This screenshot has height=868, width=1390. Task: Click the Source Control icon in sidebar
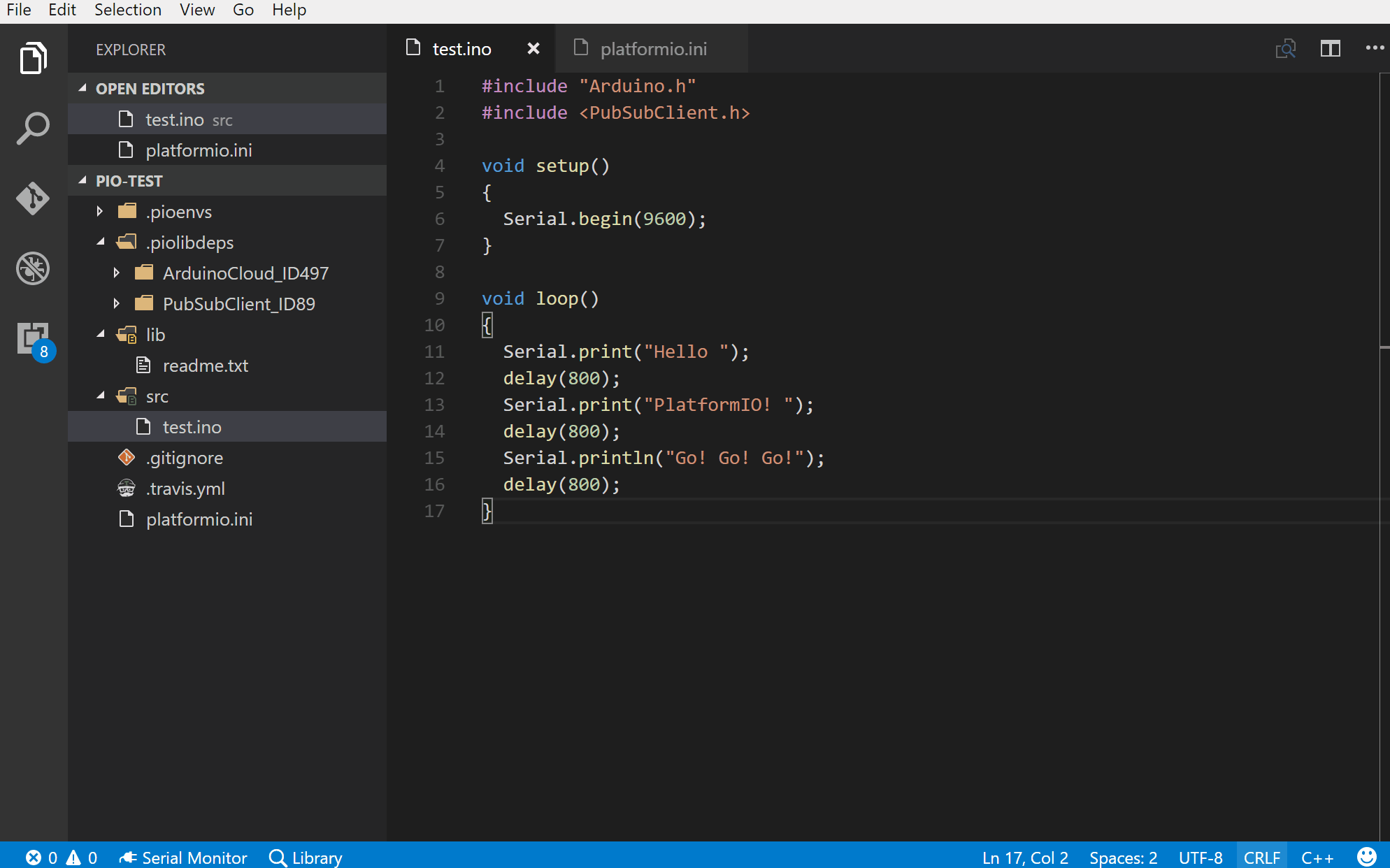click(x=33, y=198)
